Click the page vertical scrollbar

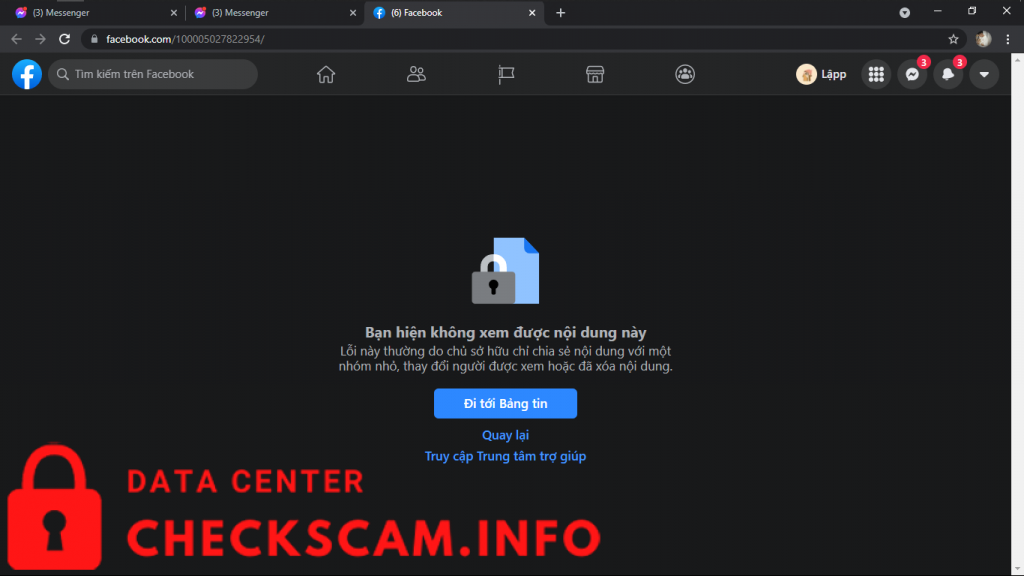(1017, 314)
